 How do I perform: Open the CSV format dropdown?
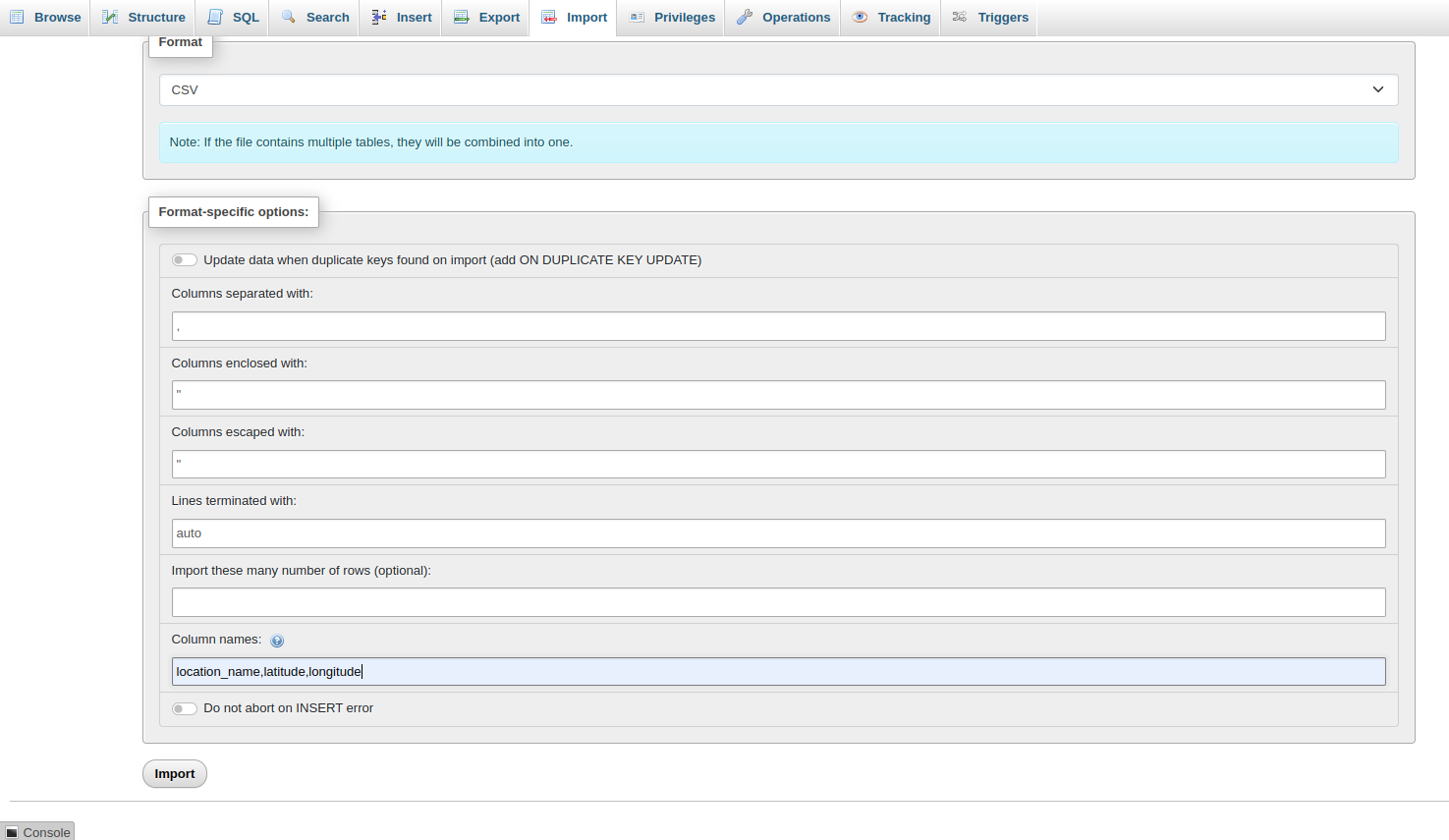[778, 89]
